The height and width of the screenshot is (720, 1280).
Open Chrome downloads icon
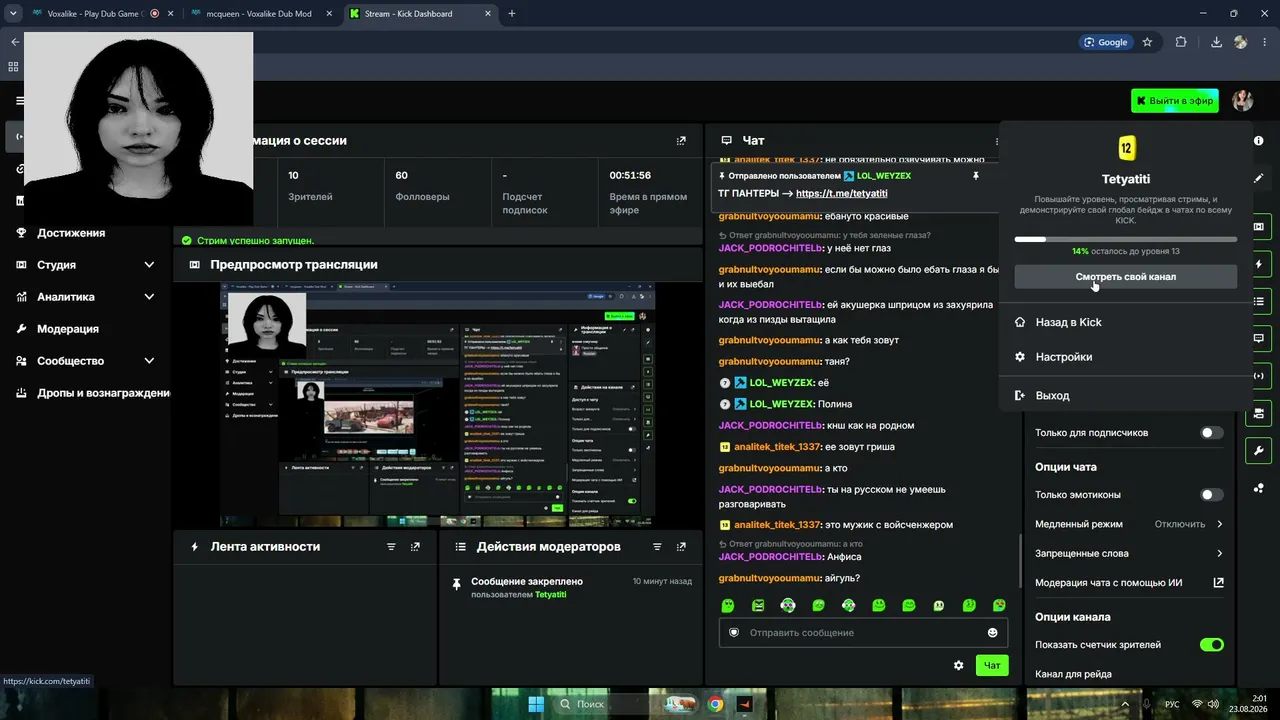[x=1216, y=42]
